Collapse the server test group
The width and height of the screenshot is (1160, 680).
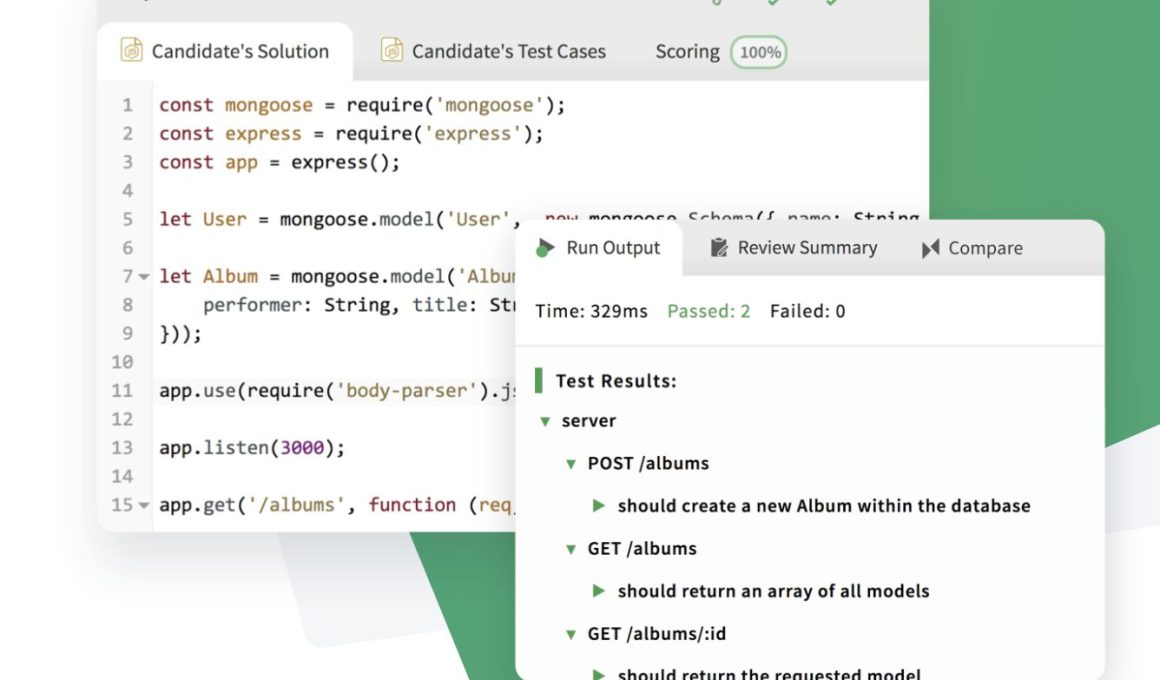[545, 422]
